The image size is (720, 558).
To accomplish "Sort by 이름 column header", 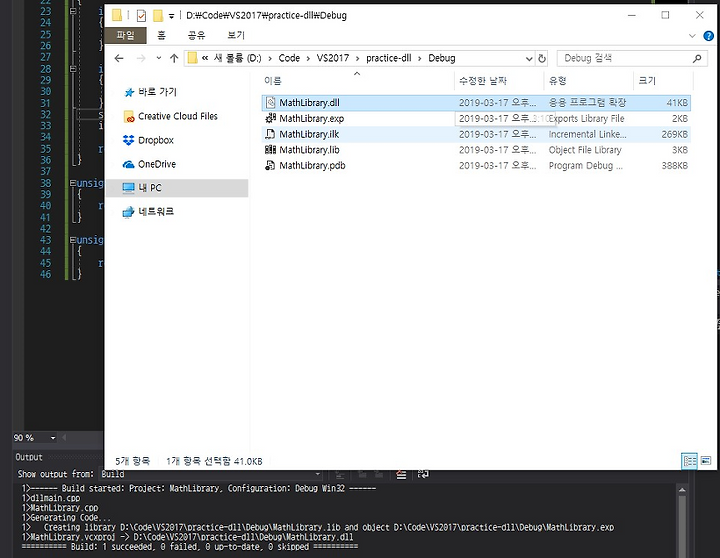I will [272, 81].
